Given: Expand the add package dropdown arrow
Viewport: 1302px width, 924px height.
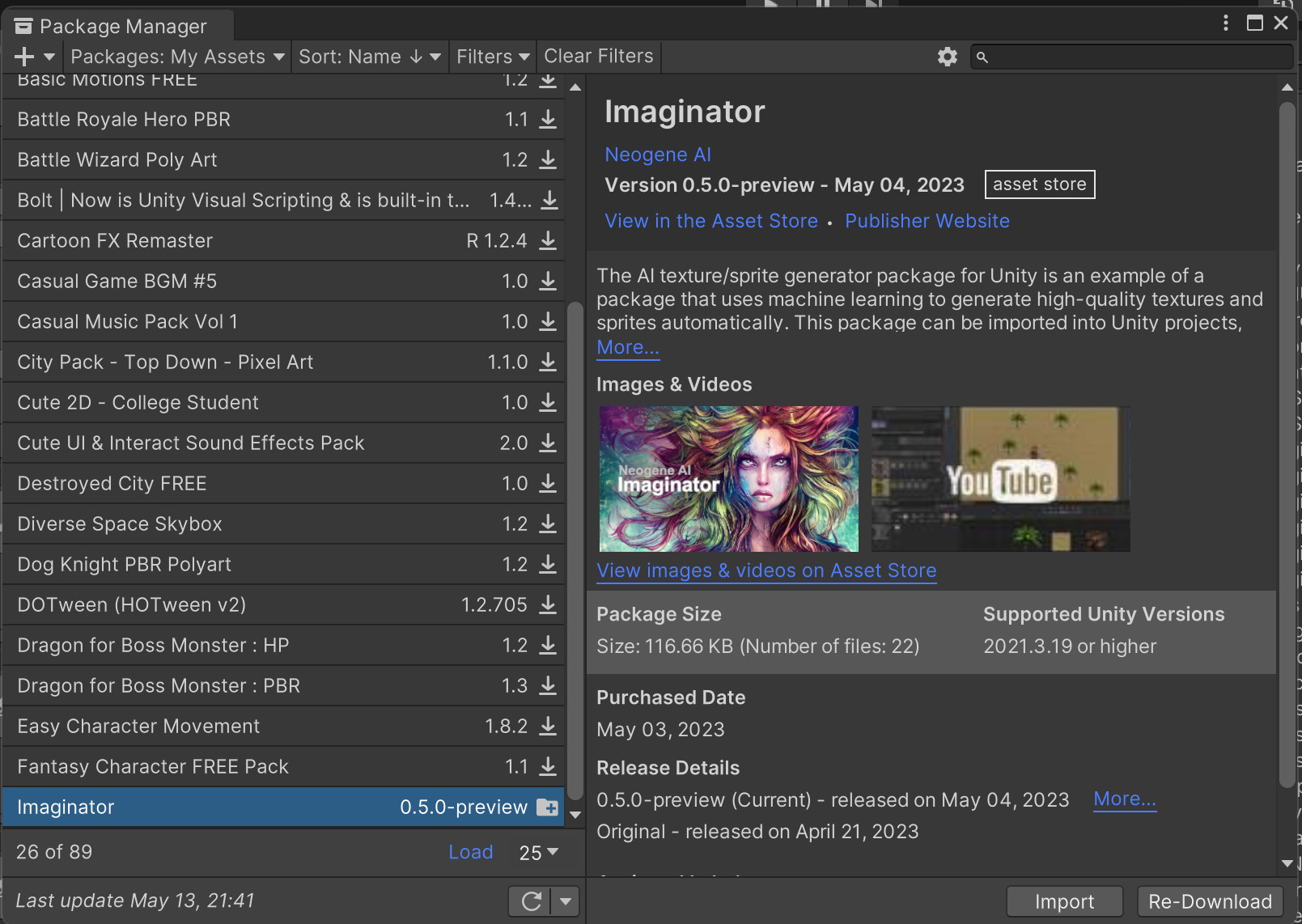Looking at the screenshot, I should point(49,57).
